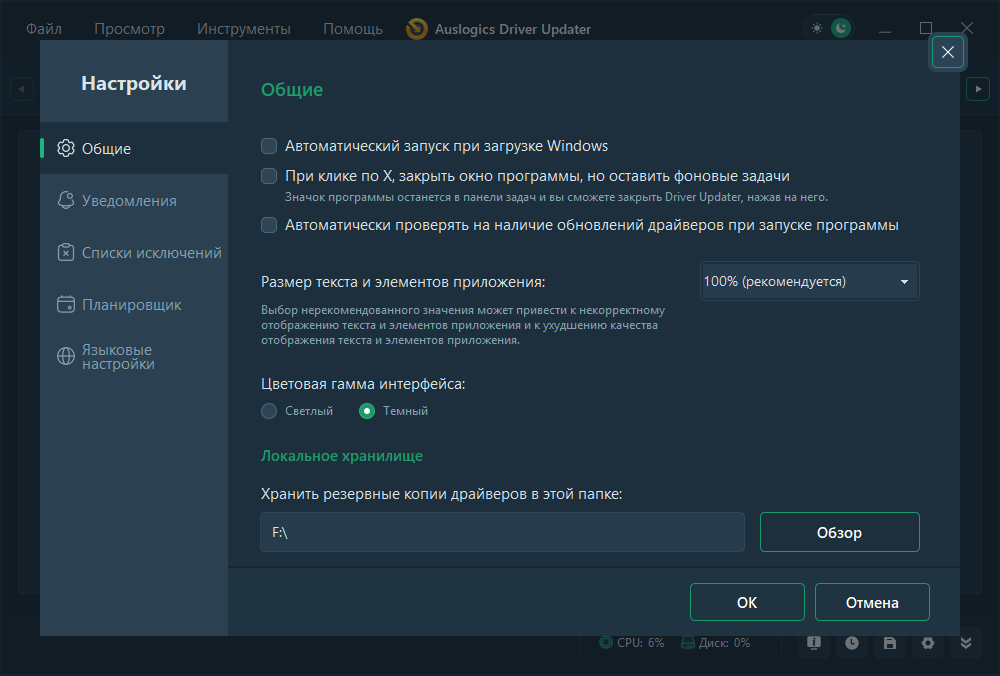This screenshot has width=1000, height=676.
Task: Click the Цветовая гамма интерфейса label
Action: (363, 384)
